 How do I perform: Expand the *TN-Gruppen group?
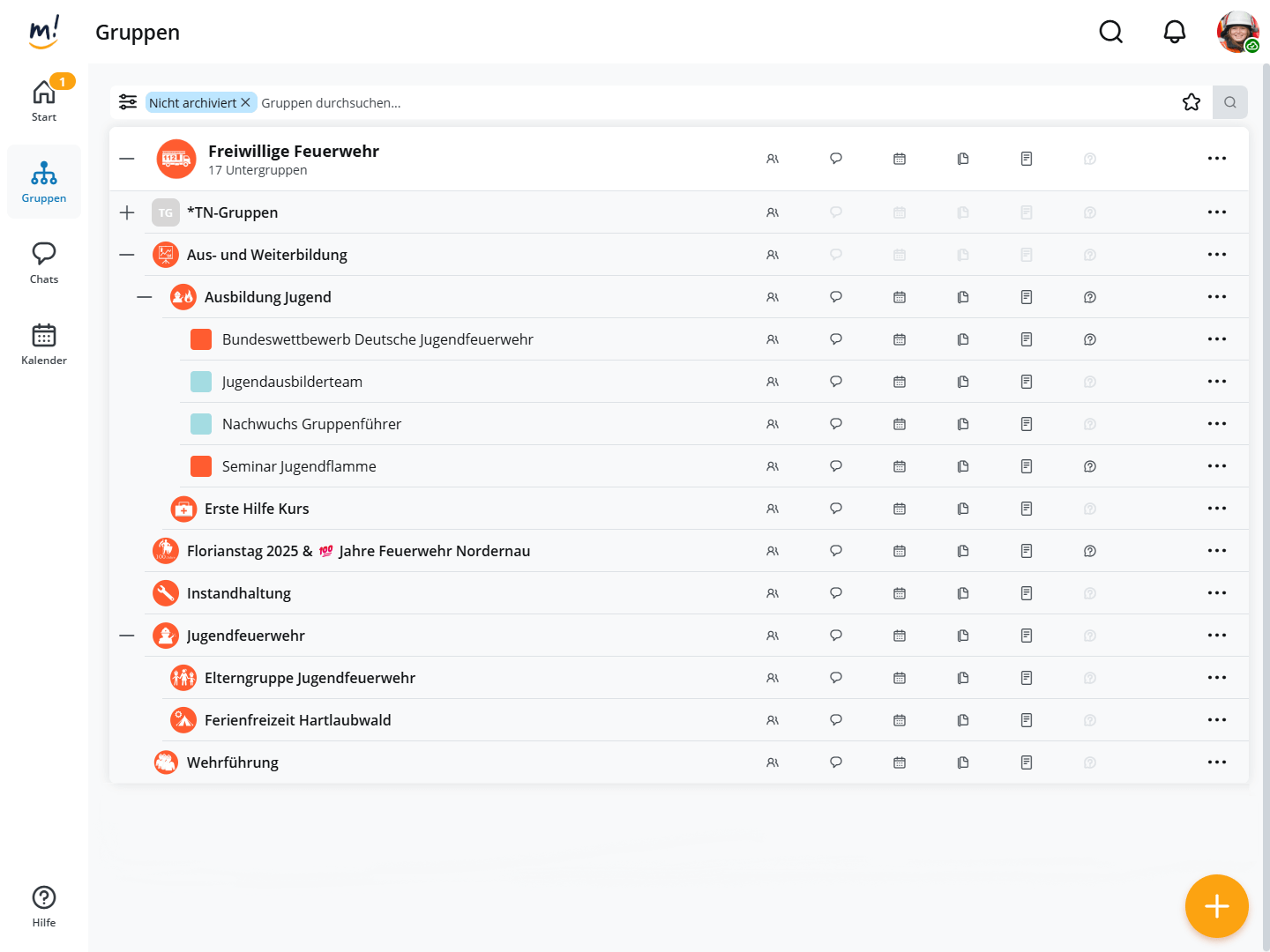pos(127,212)
